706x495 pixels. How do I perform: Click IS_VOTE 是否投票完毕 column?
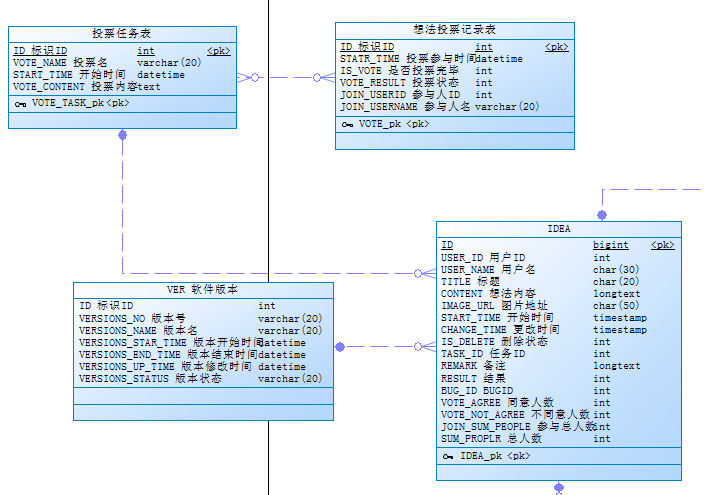point(399,71)
